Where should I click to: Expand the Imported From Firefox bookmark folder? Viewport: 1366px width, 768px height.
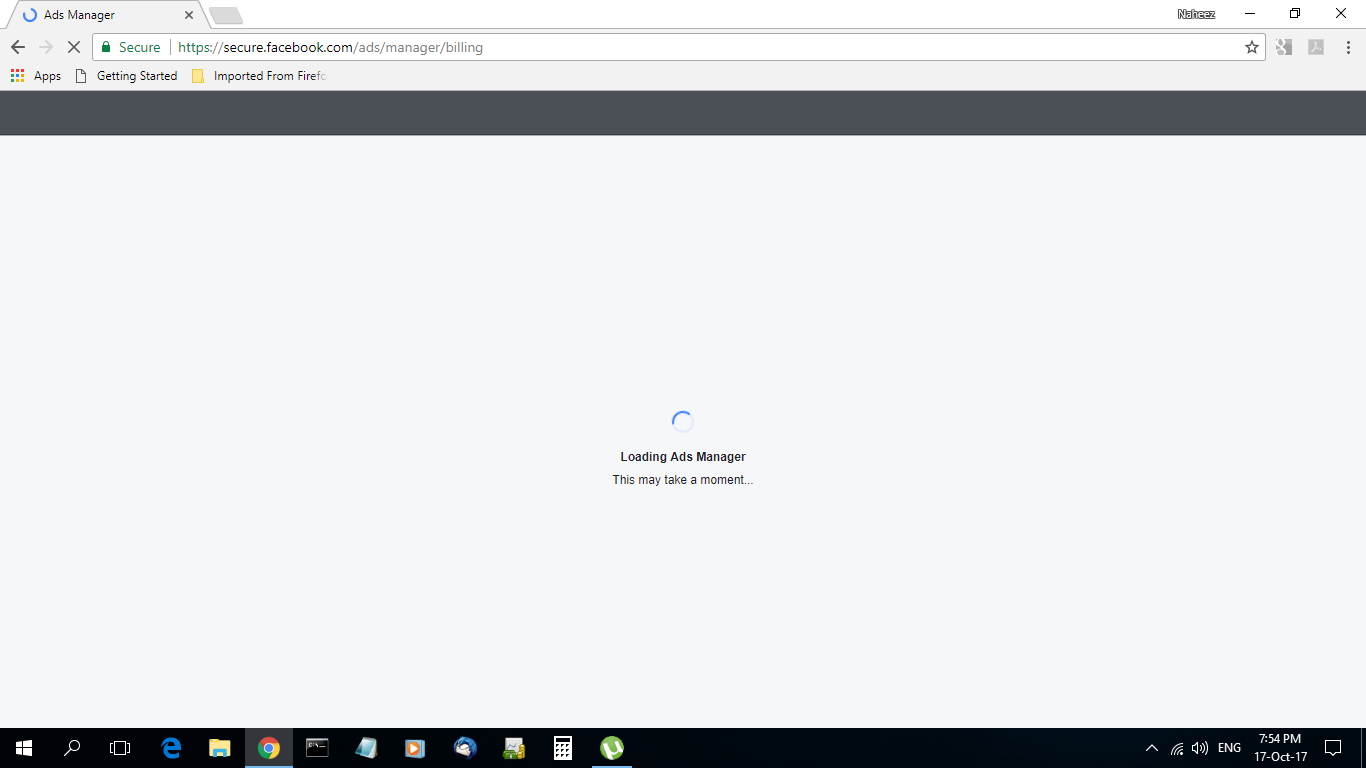tap(259, 76)
